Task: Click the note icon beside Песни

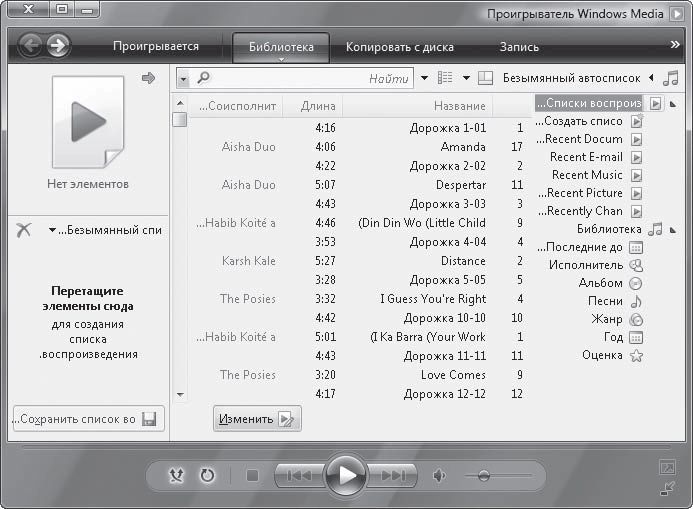Action: tap(636, 301)
